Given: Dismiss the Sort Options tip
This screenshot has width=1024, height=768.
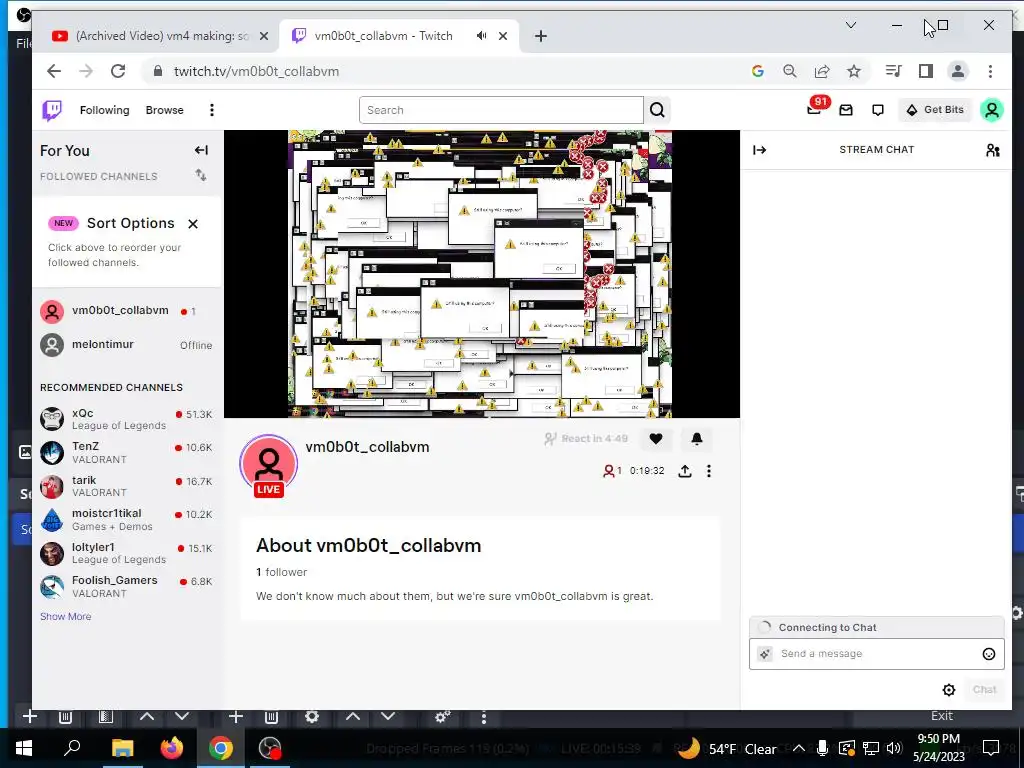Looking at the screenshot, I should tap(193, 224).
